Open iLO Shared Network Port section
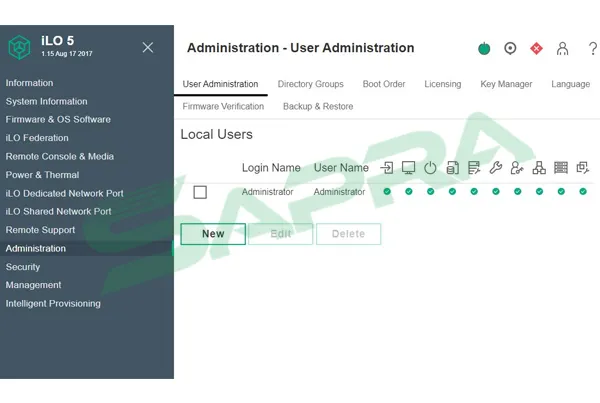Viewport: 600px width, 403px height. (x=59, y=211)
